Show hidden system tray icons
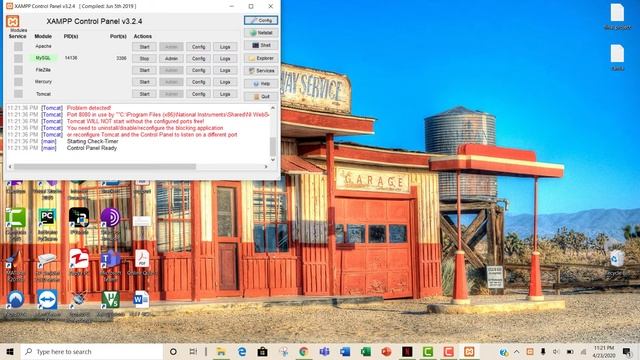 tap(516, 352)
